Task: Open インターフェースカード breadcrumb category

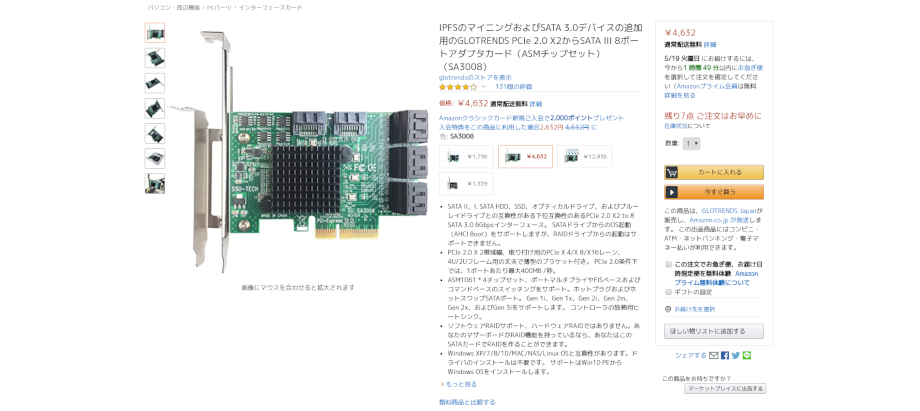Action: click(x=270, y=8)
